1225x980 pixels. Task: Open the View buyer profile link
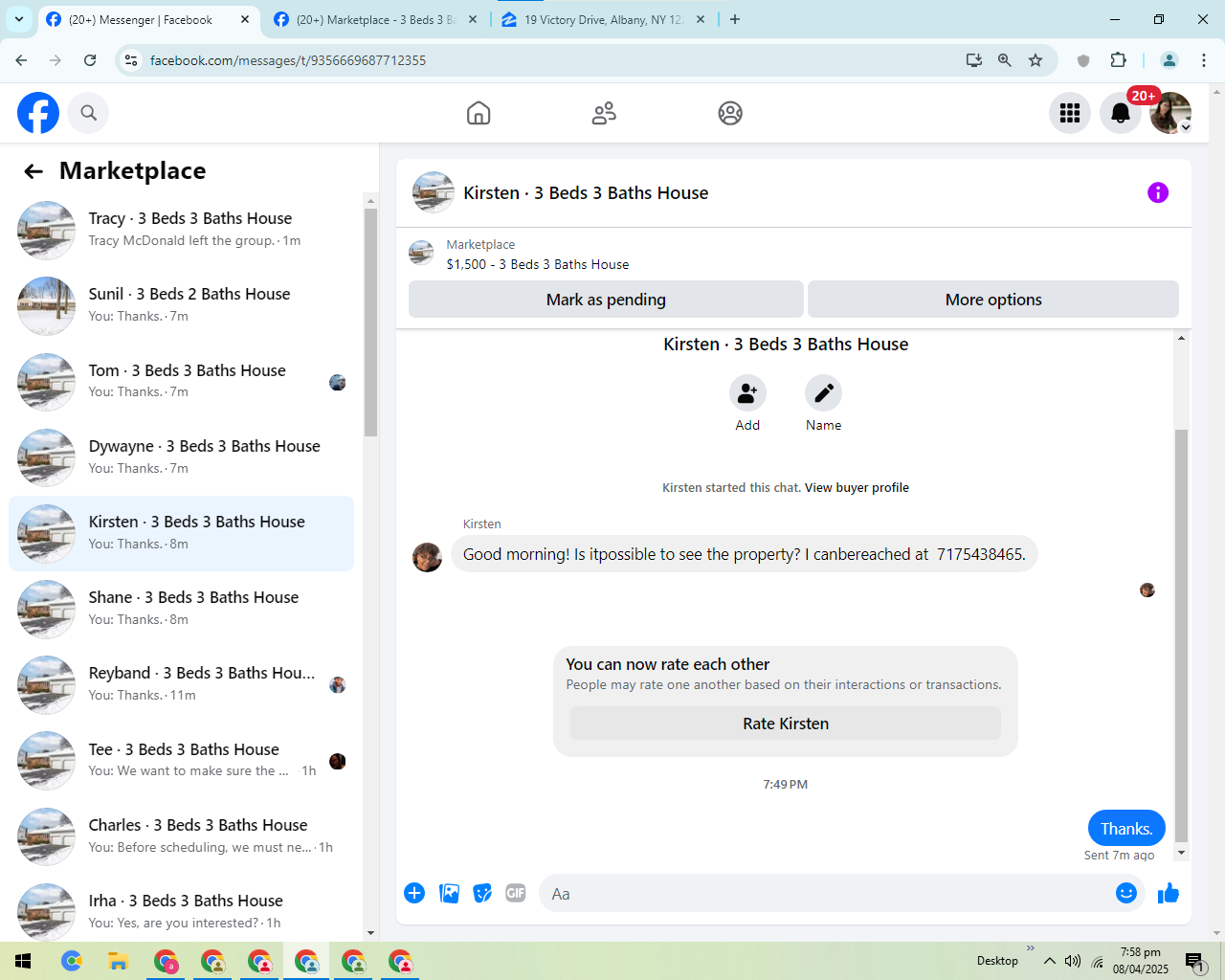857,488
